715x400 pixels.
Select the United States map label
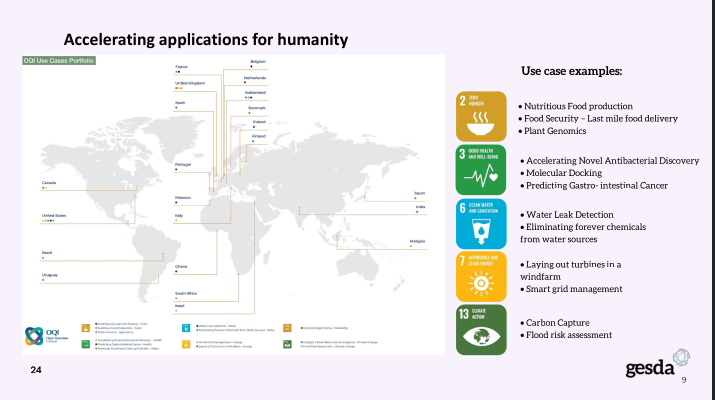point(53,215)
